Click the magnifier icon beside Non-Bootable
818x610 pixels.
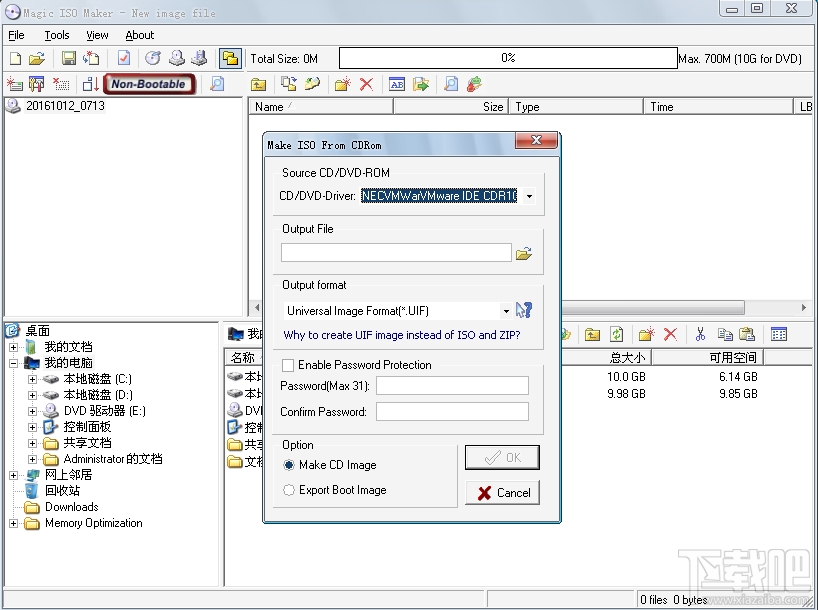click(216, 83)
